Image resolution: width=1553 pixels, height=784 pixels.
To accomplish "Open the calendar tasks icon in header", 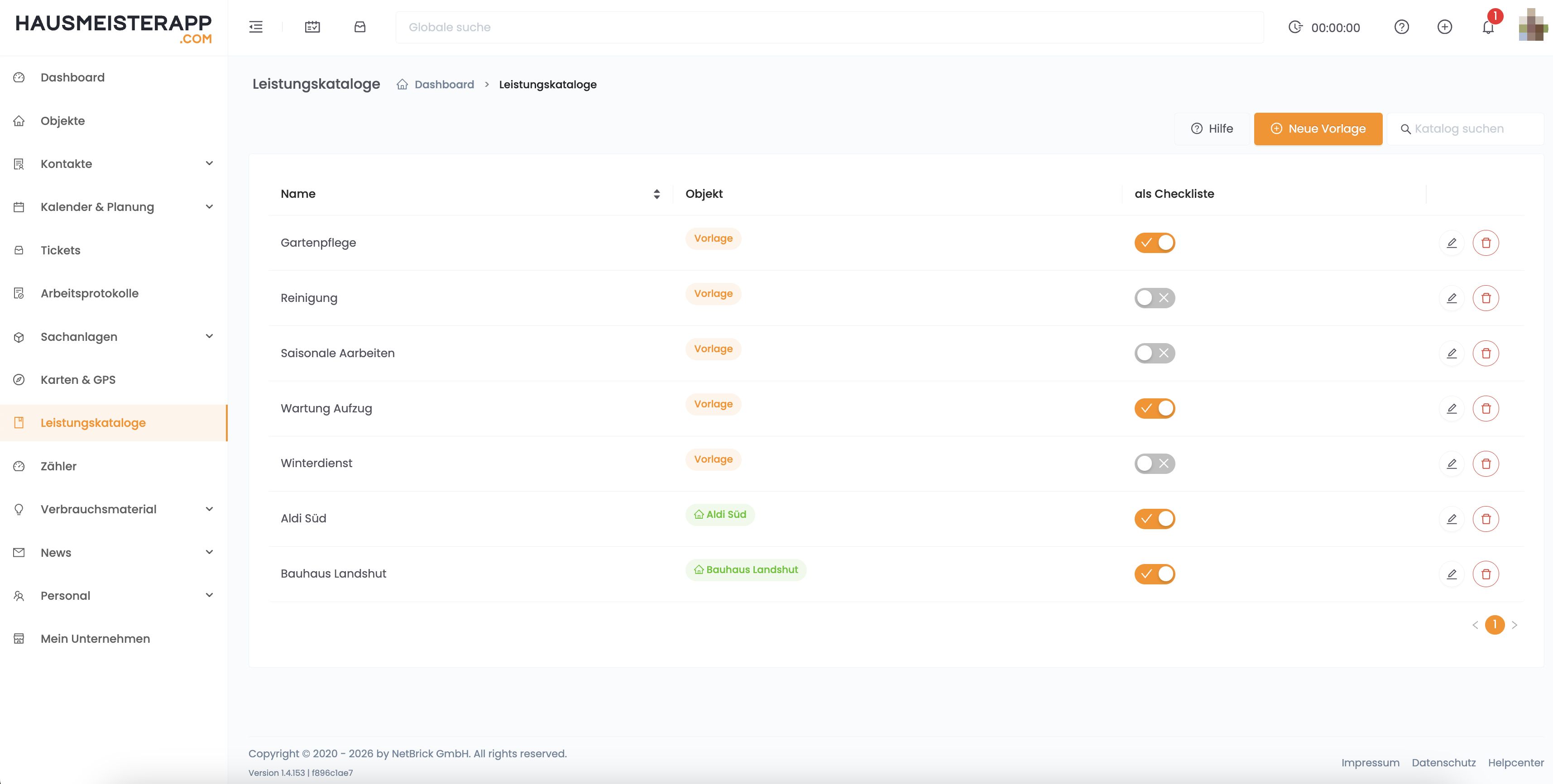I will pos(312,27).
